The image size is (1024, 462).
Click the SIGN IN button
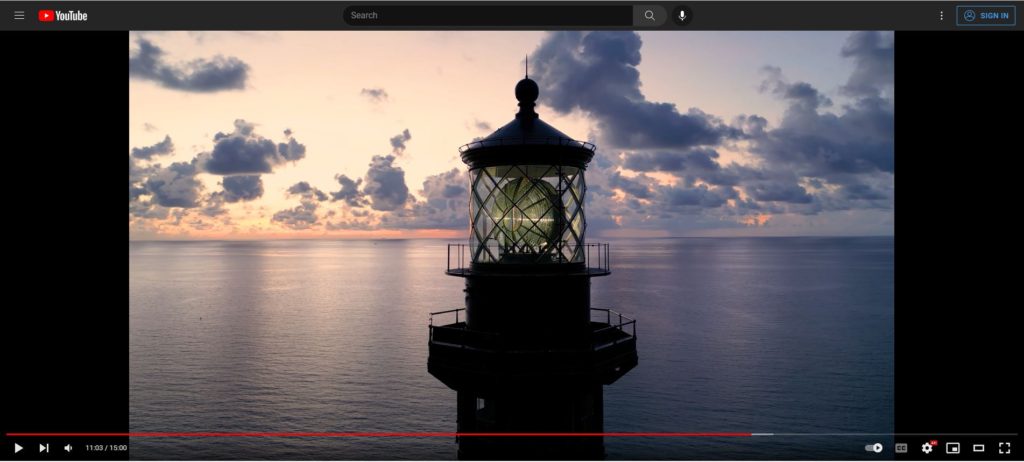coord(986,16)
